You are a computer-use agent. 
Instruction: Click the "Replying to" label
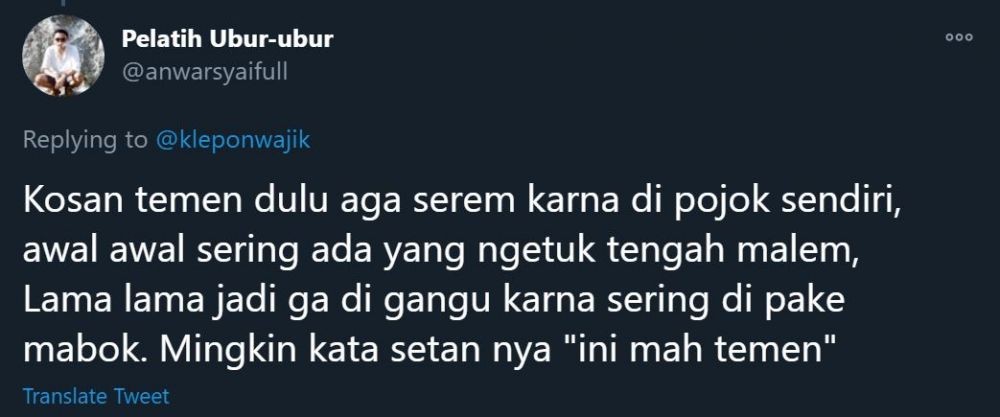tap(85, 140)
